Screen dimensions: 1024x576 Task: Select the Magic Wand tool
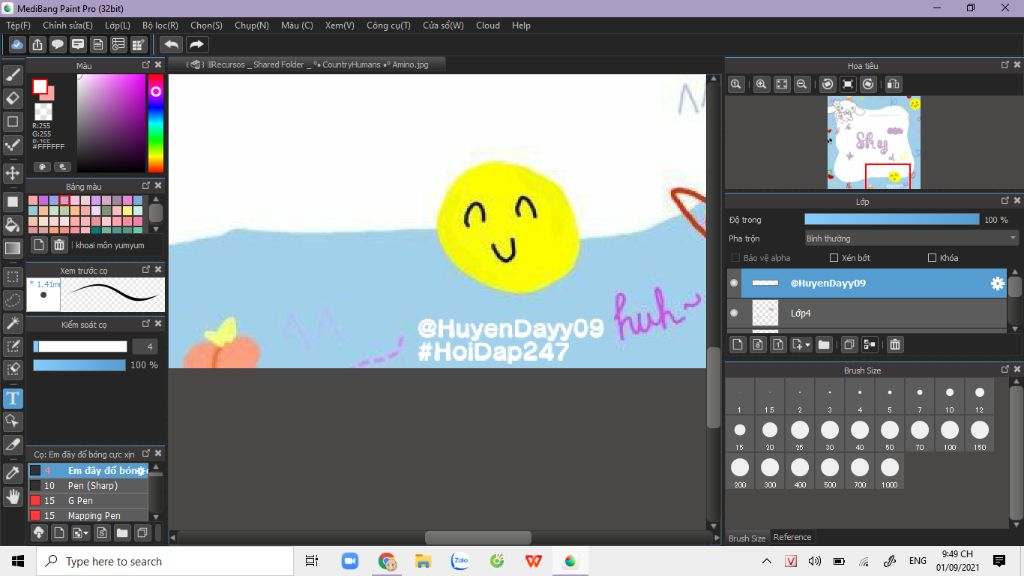[x=12, y=323]
